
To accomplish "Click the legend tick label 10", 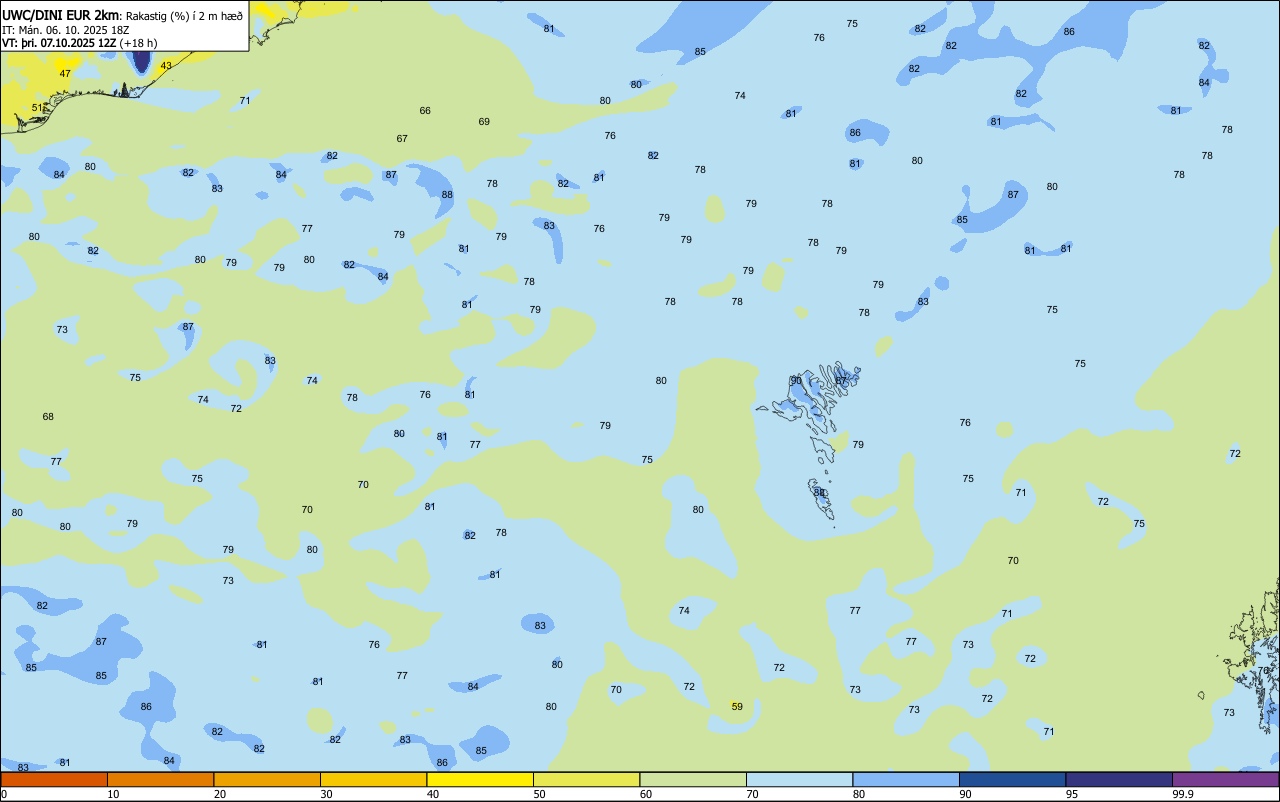I will pyautogui.click(x=113, y=794).
